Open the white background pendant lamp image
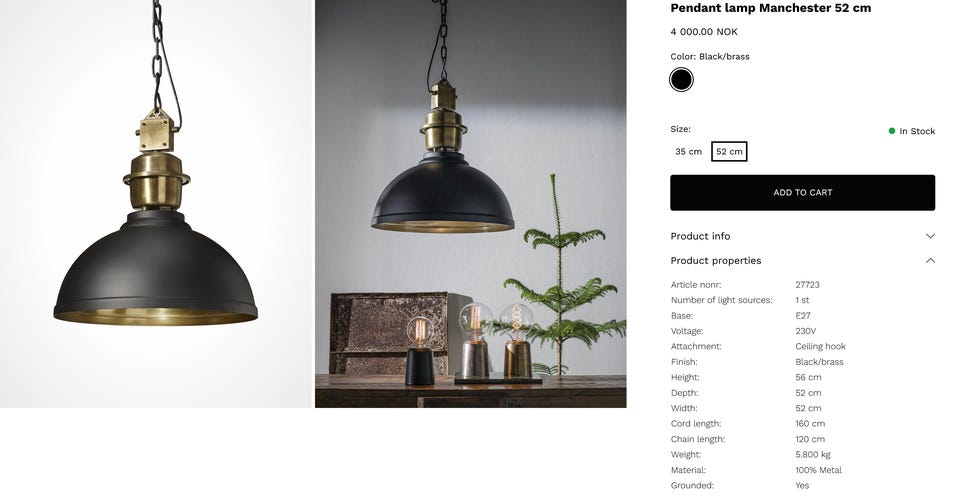The image size is (960, 498). point(156,203)
